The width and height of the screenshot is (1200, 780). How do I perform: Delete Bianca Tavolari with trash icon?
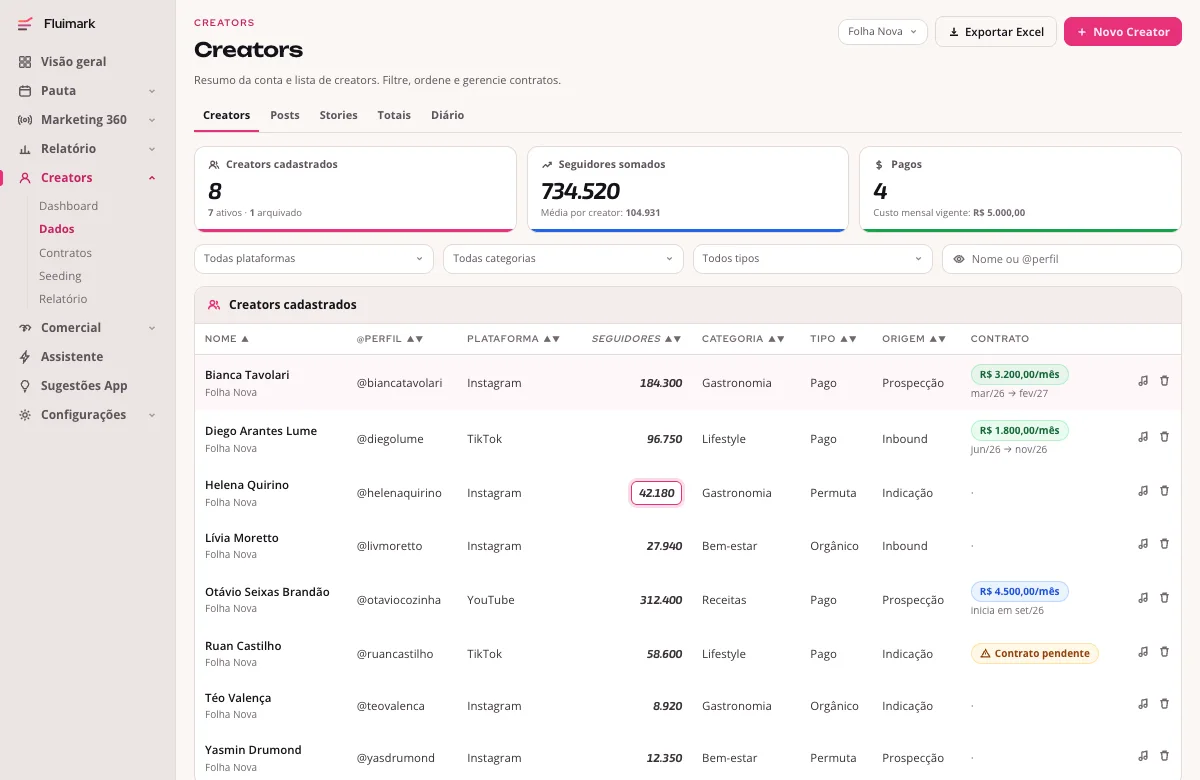[1164, 381]
